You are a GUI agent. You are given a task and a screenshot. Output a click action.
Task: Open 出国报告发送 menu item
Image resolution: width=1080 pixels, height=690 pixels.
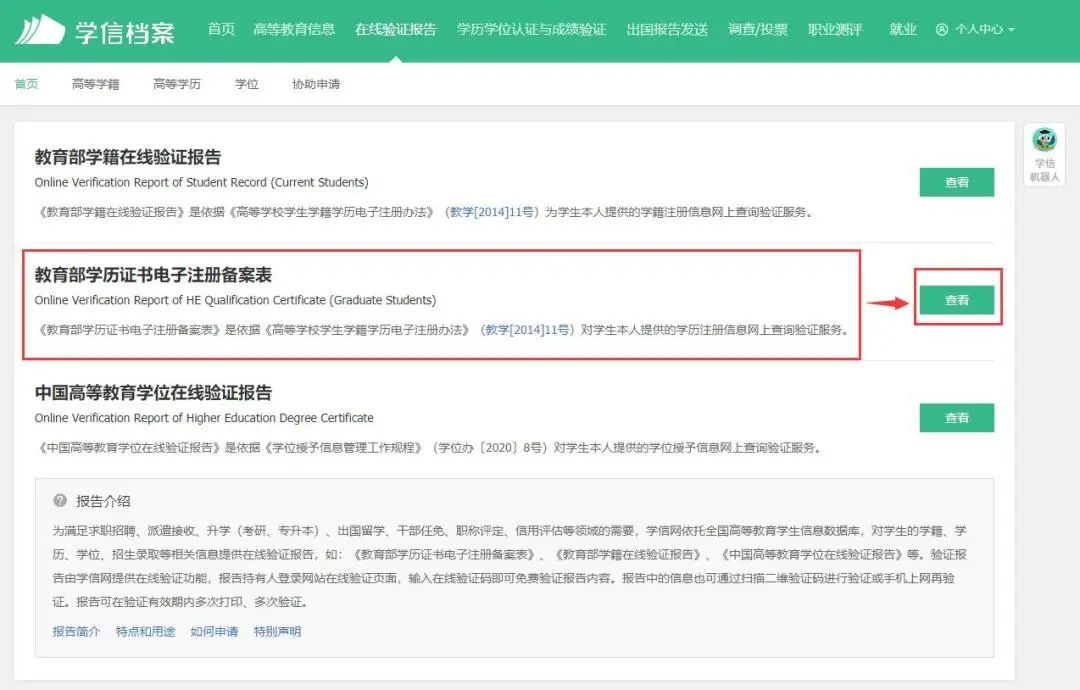(667, 30)
